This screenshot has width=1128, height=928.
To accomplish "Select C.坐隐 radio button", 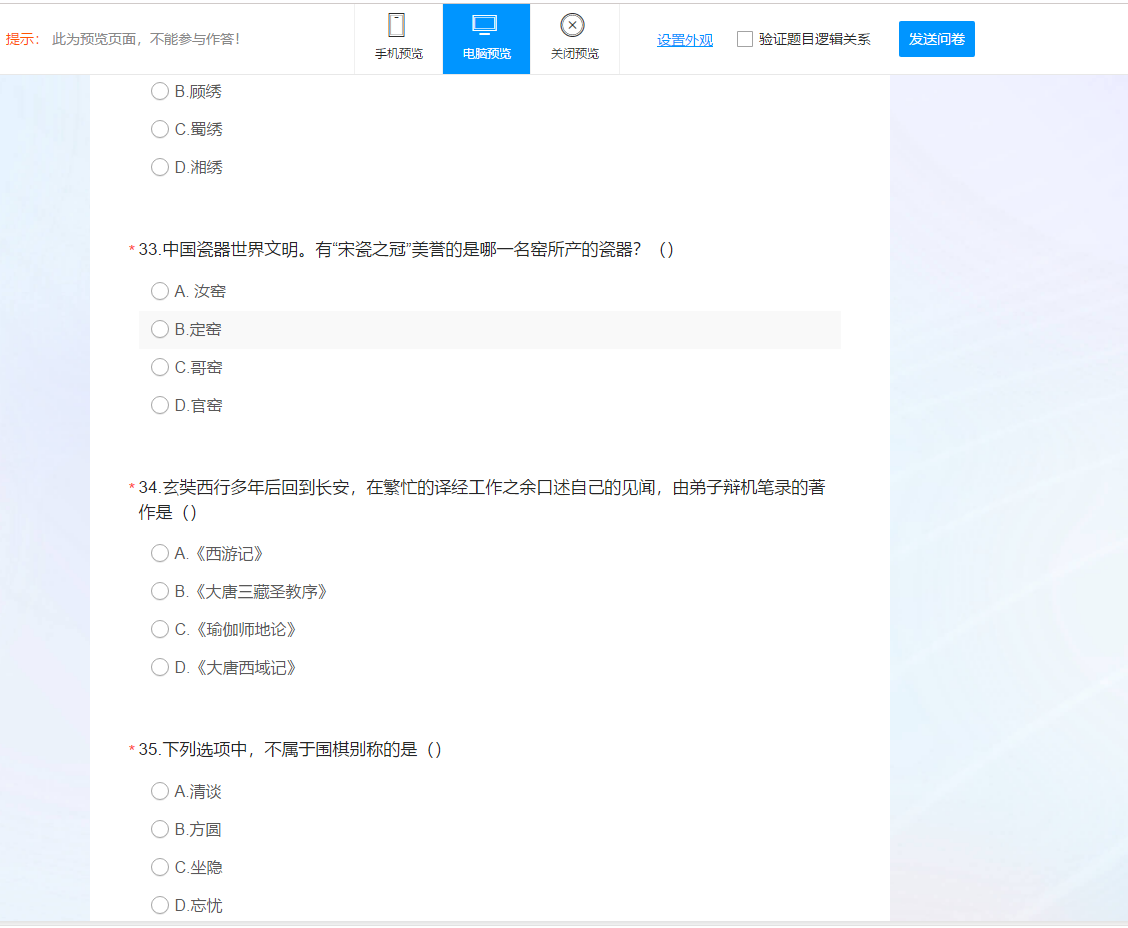I will click(160, 867).
